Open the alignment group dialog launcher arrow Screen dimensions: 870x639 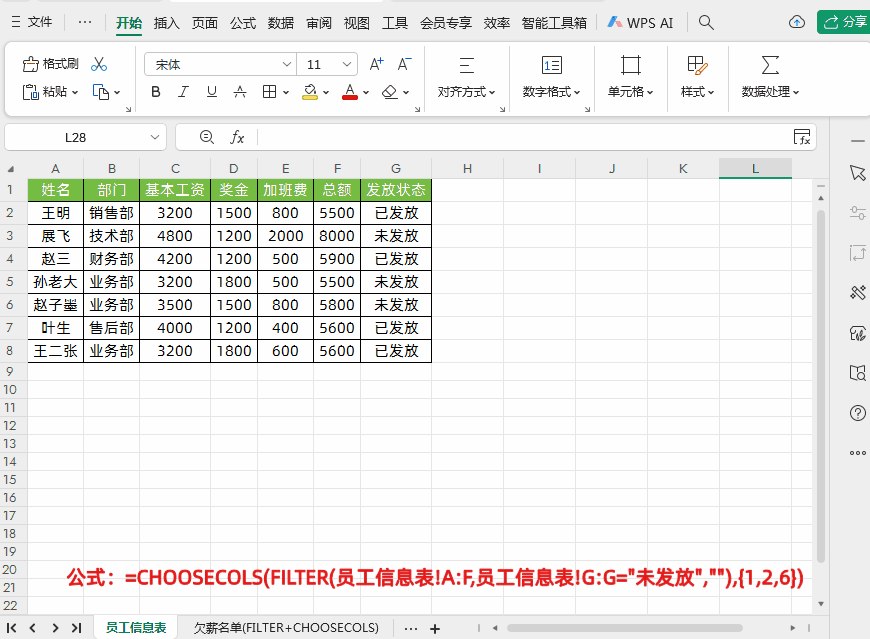[x=502, y=109]
